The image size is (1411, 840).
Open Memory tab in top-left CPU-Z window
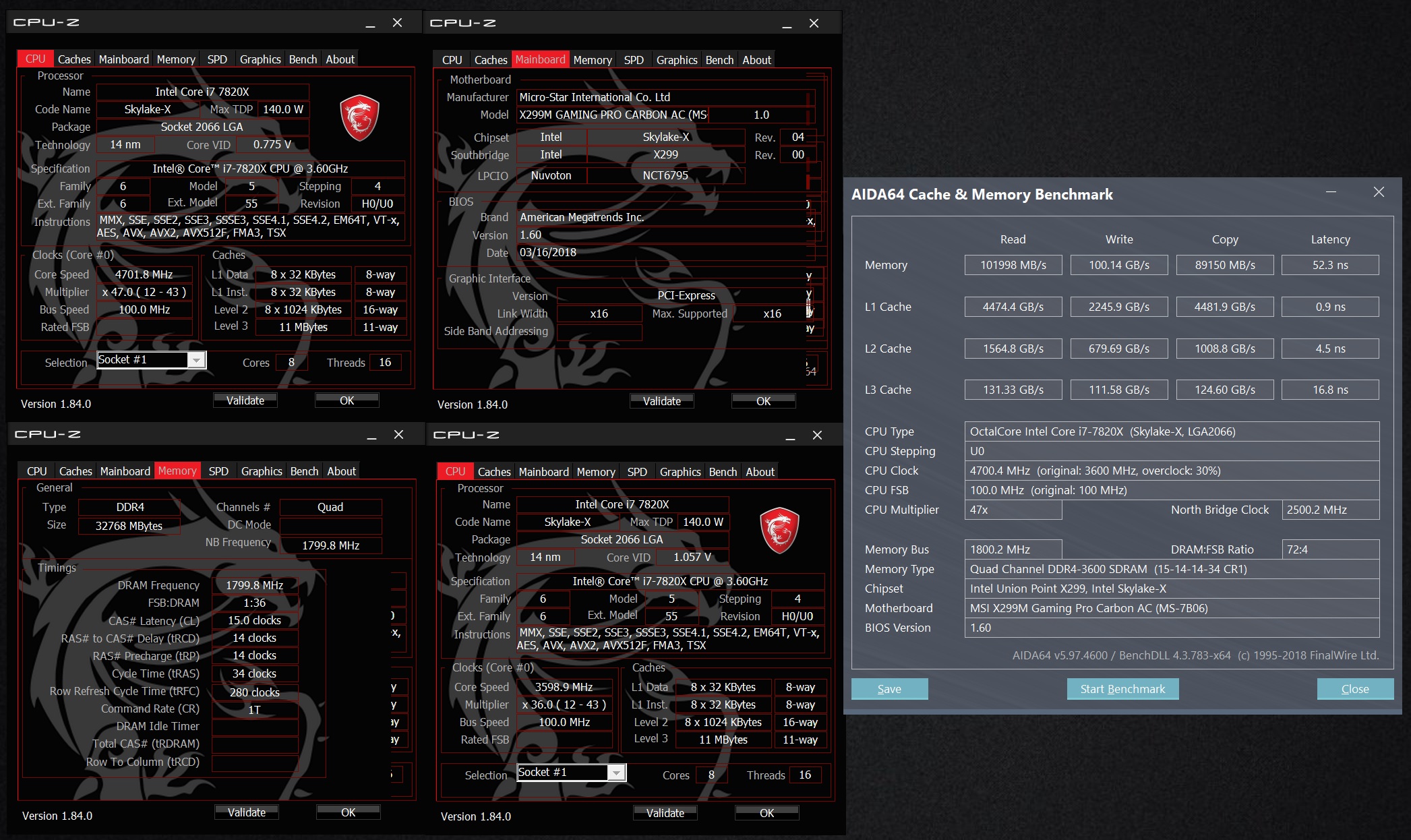tap(176, 59)
